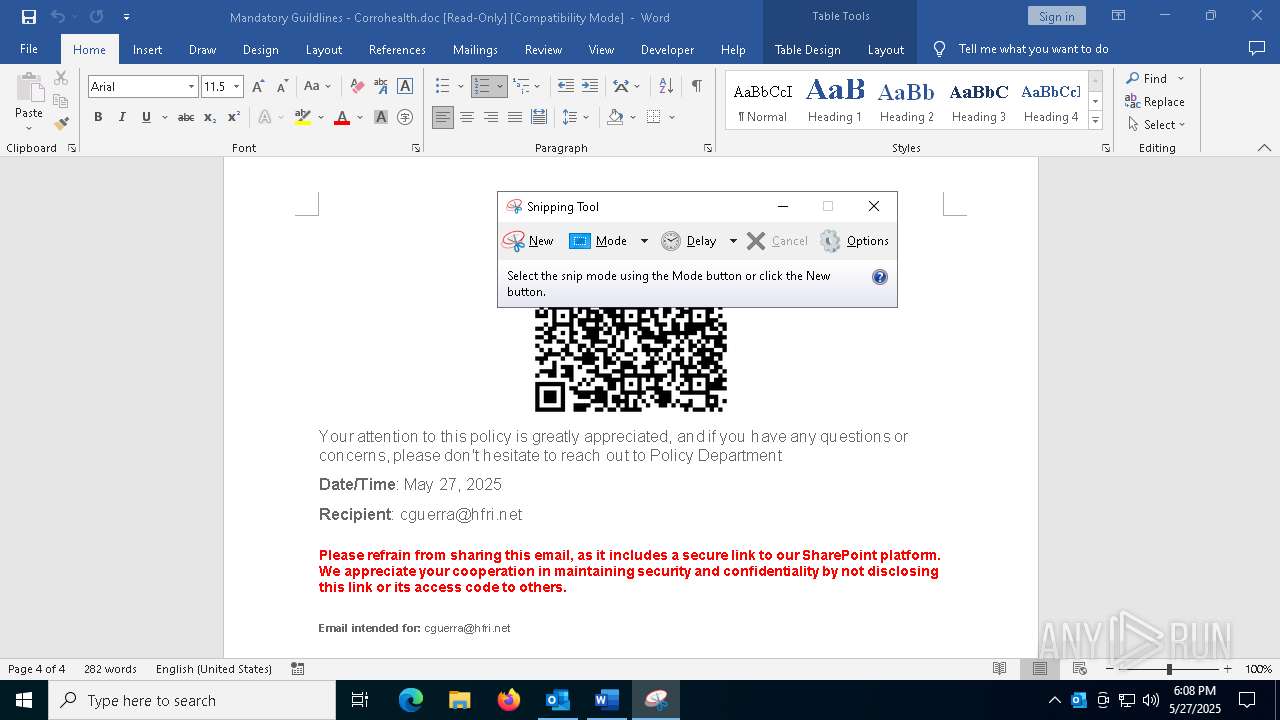Switch to the Developer tab
The width and height of the screenshot is (1280, 720).
click(667, 49)
